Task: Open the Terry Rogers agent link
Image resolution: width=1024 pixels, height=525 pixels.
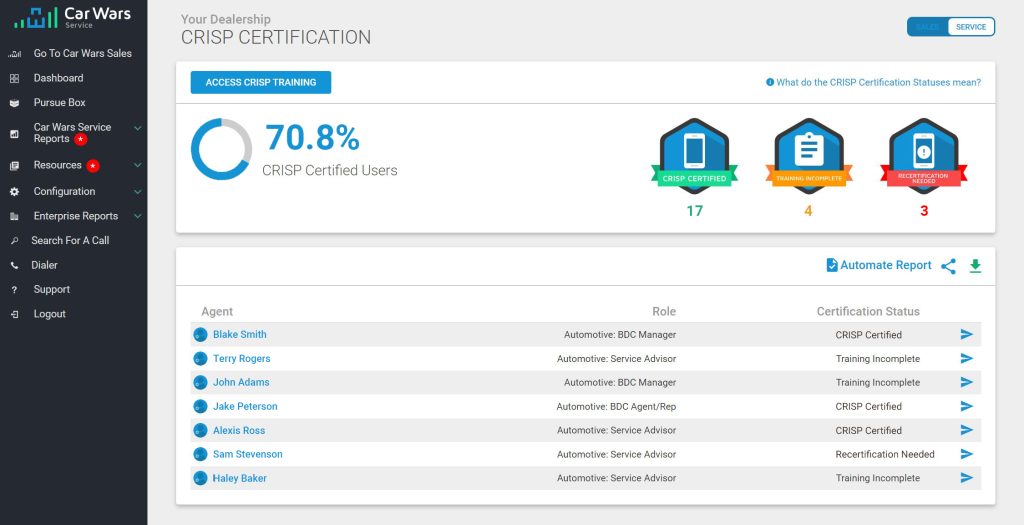Action: click(x=242, y=358)
